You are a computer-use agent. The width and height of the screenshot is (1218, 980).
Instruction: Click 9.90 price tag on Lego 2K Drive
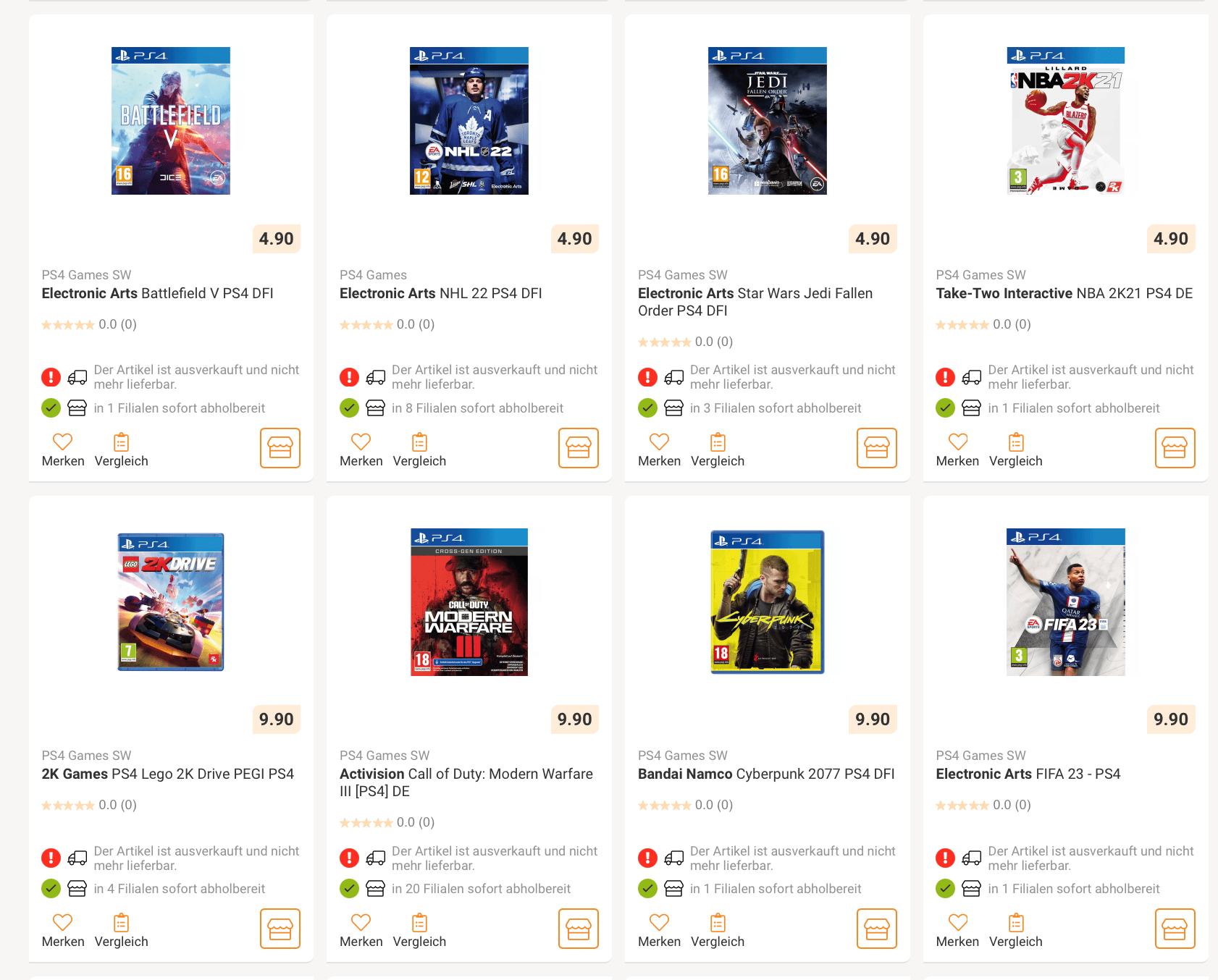[x=277, y=719]
